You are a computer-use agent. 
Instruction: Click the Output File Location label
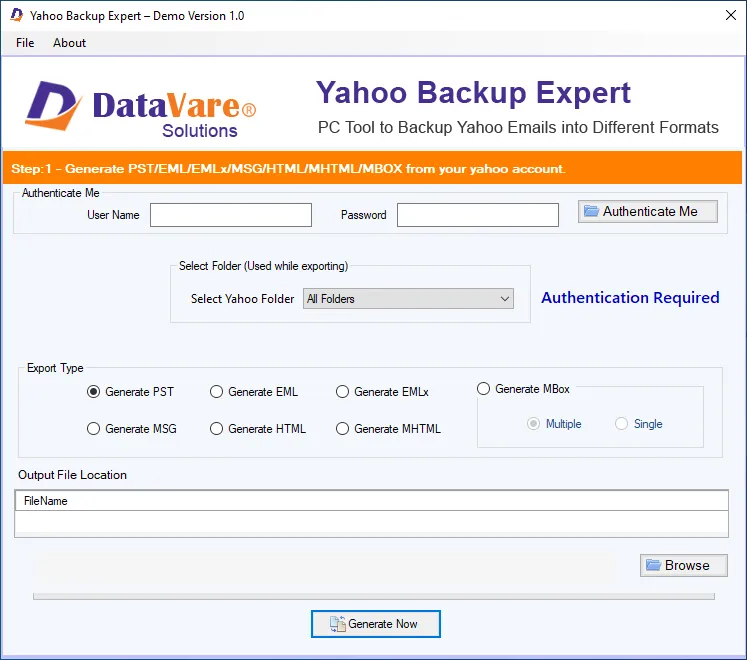tap(72, 475)
